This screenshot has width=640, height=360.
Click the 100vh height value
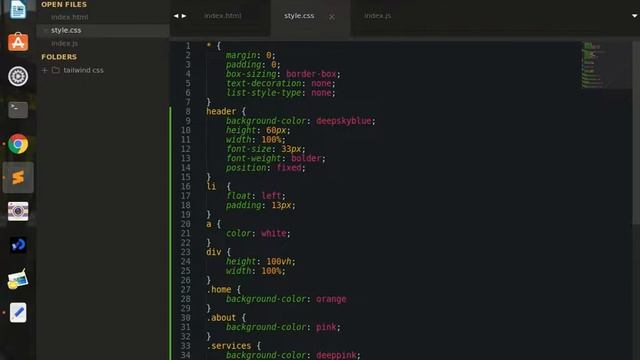coord(279,262)
